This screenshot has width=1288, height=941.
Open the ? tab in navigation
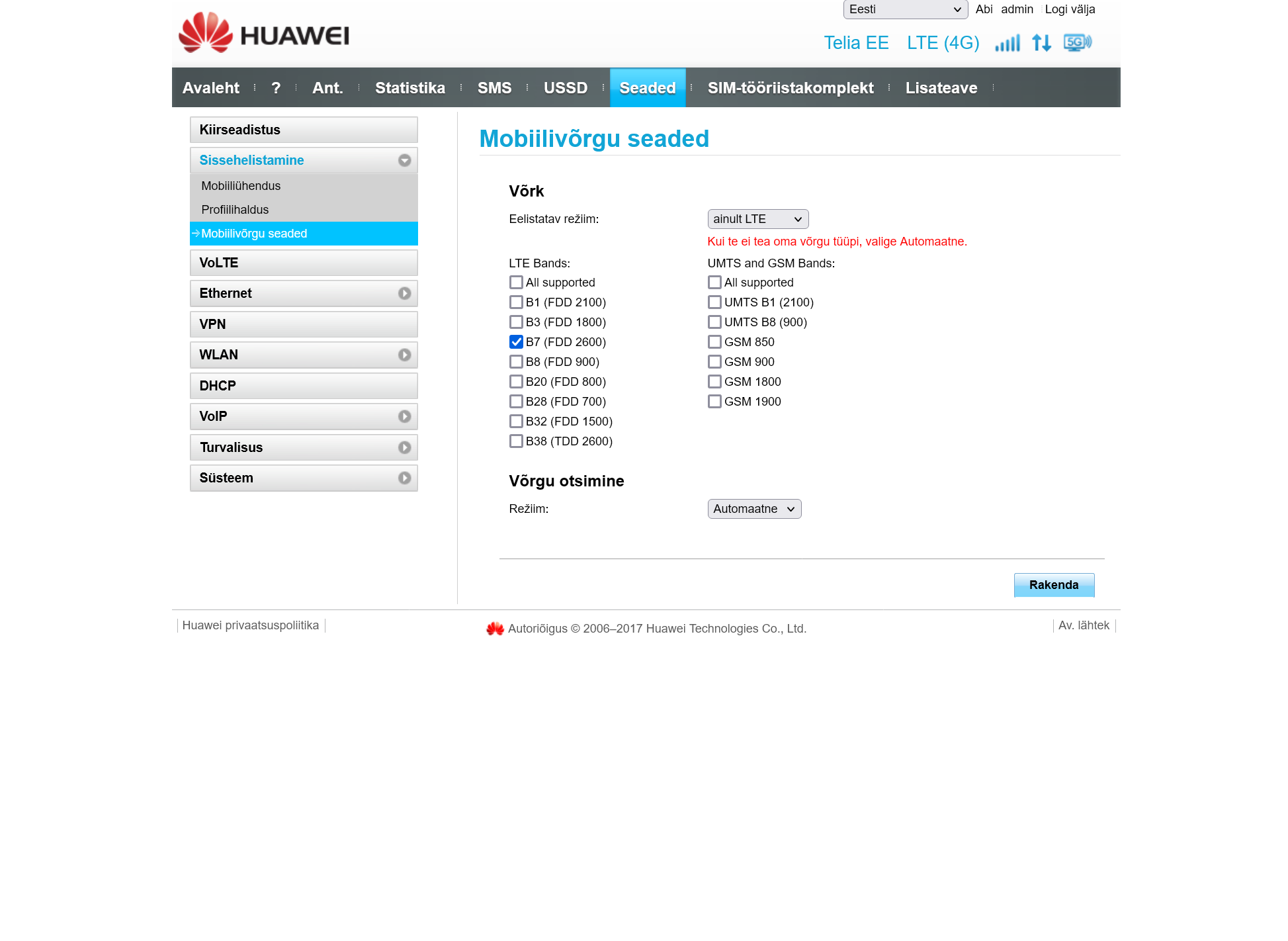(276, 88)
